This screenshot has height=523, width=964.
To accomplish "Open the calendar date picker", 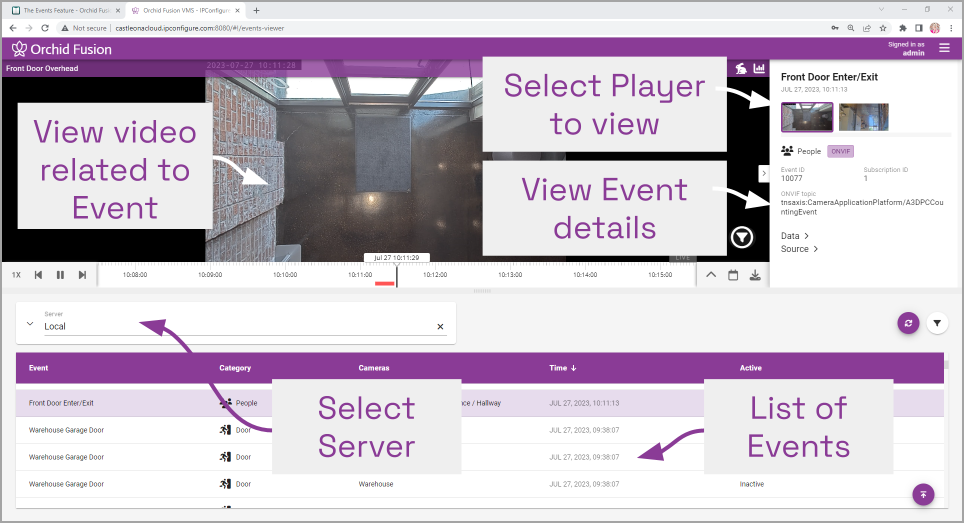I will click(733, 275).
